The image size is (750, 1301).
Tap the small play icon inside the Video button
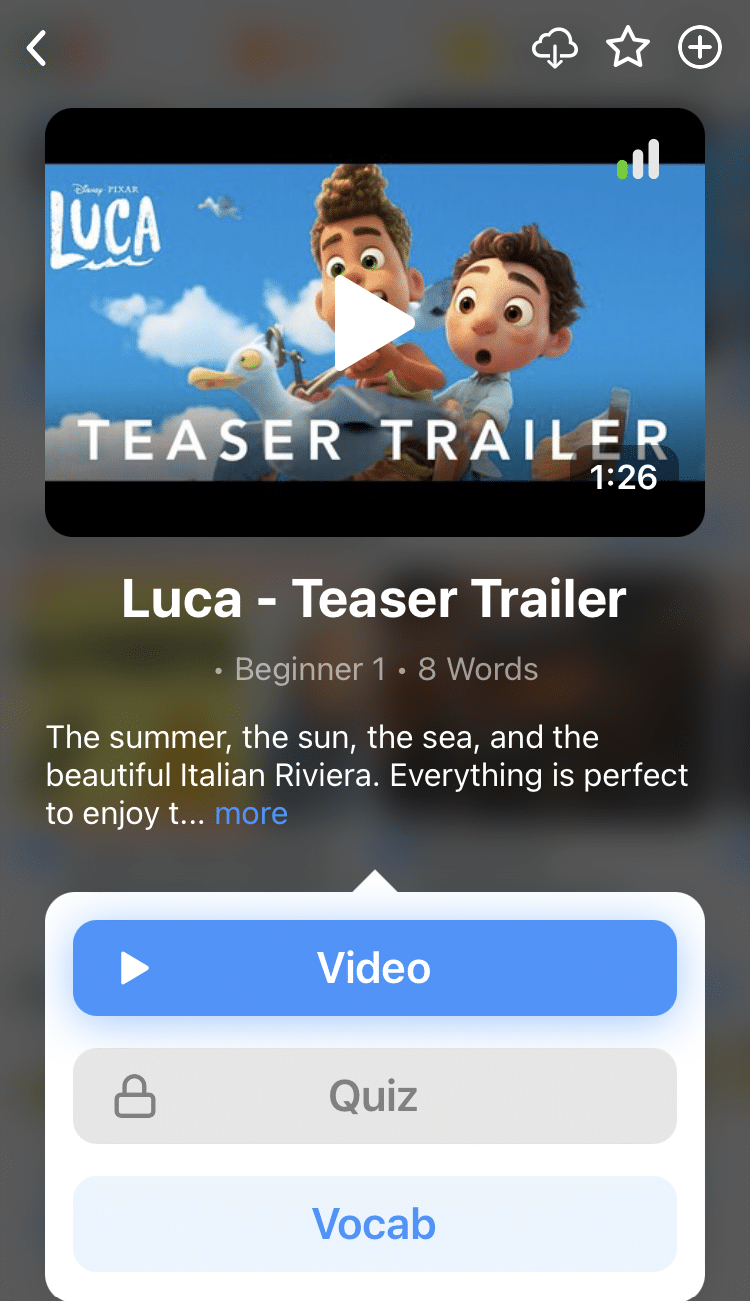click(134, 968)
